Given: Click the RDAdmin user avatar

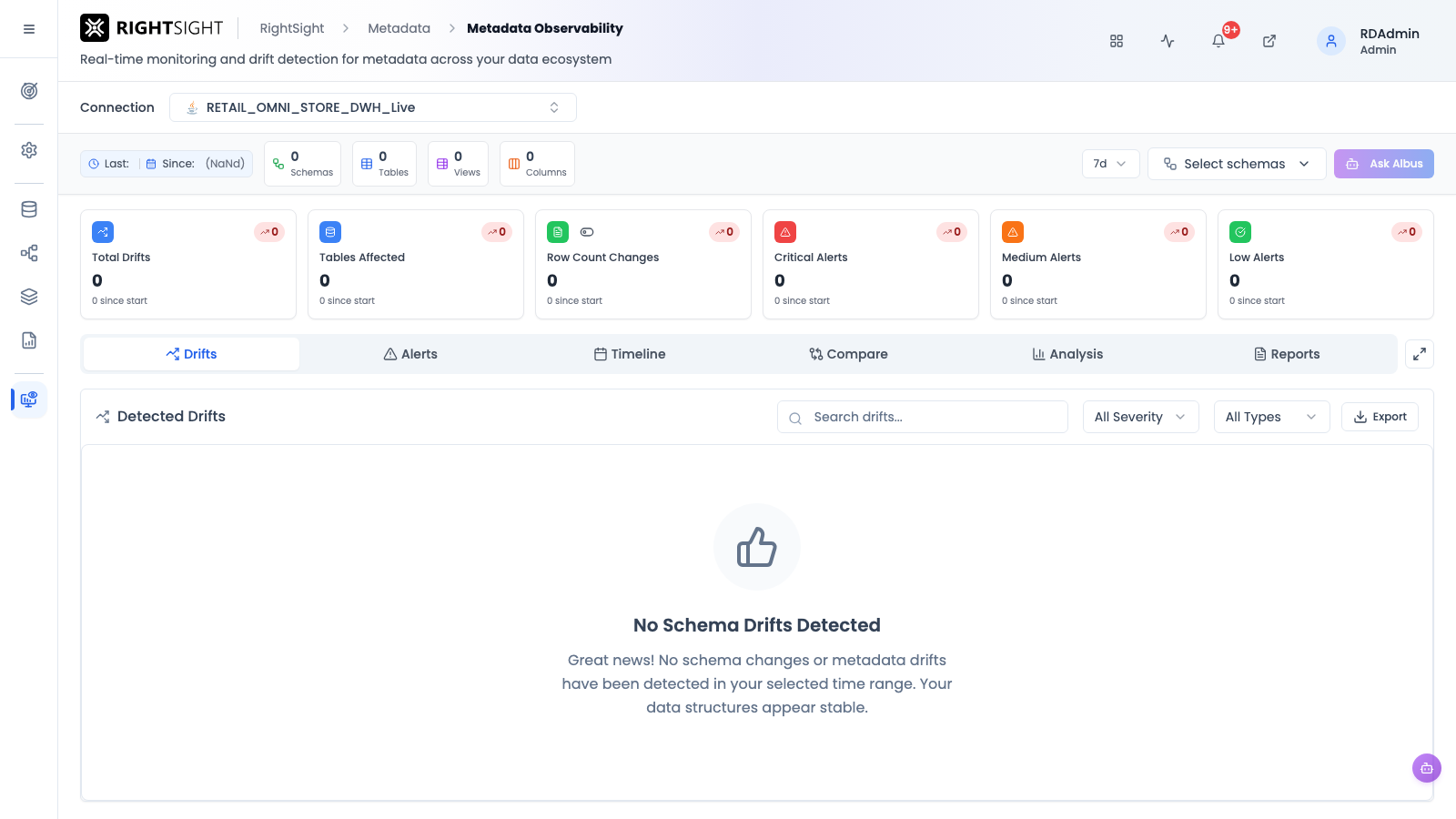Looking at the screenshot, I should click(1331, 41).
